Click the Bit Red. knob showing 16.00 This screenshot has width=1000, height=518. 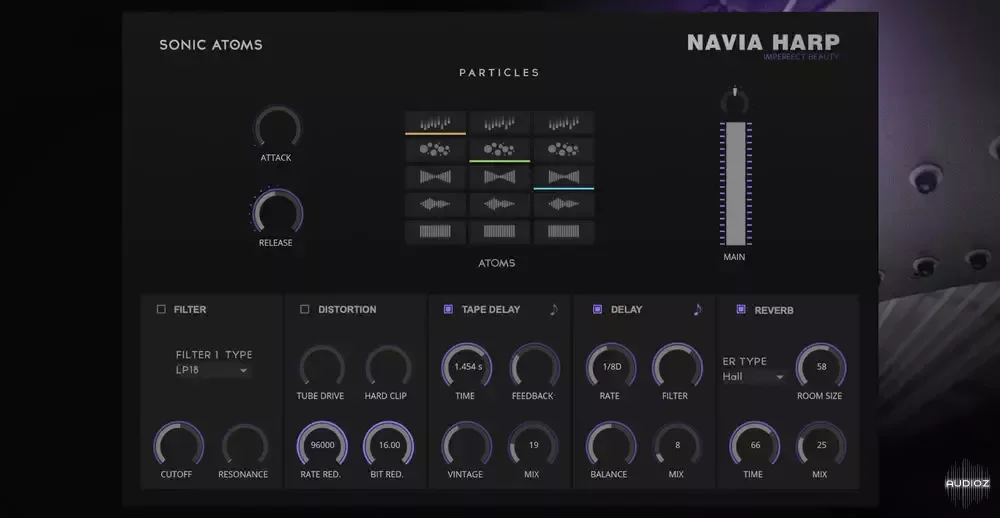(x=388, y=445)
